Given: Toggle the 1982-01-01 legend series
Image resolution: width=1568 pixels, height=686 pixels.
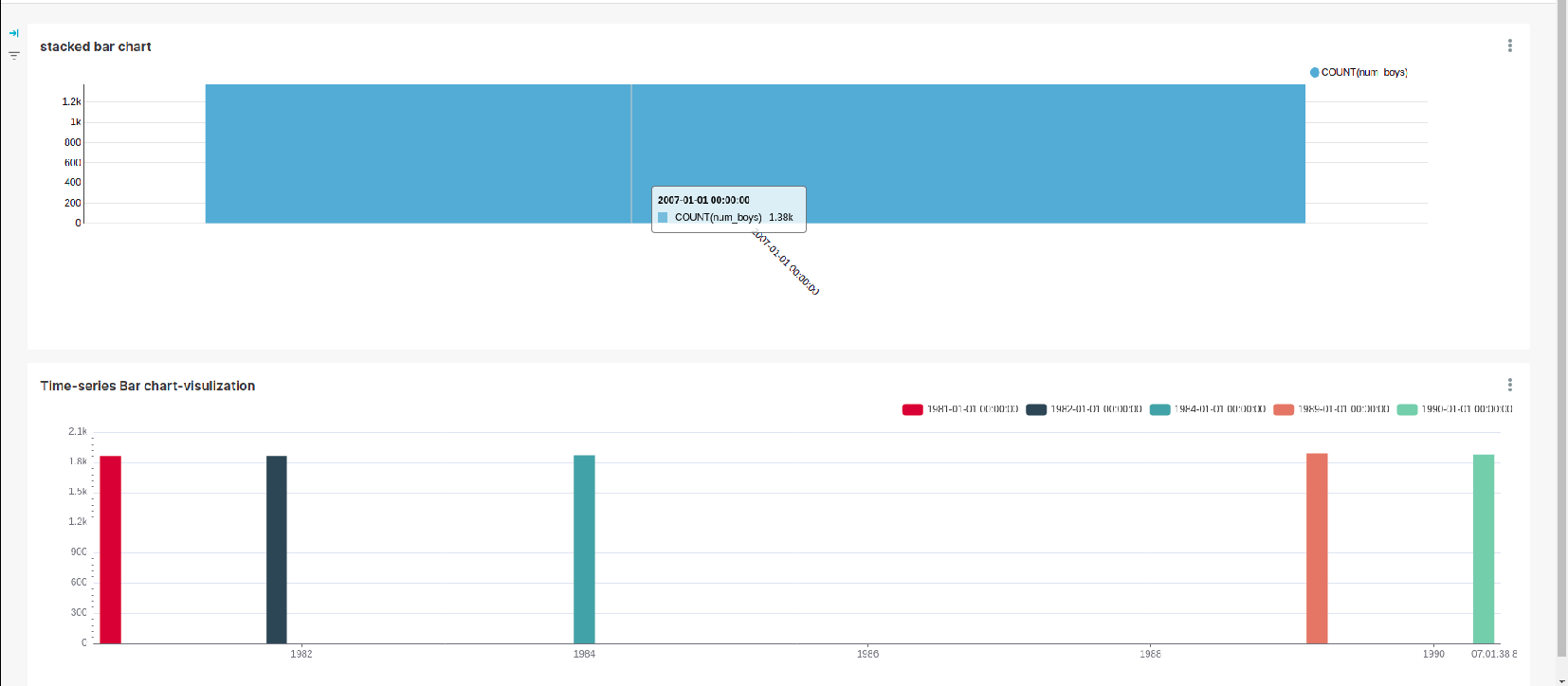Looking at the screenshot, I should tap(1085, 409).
